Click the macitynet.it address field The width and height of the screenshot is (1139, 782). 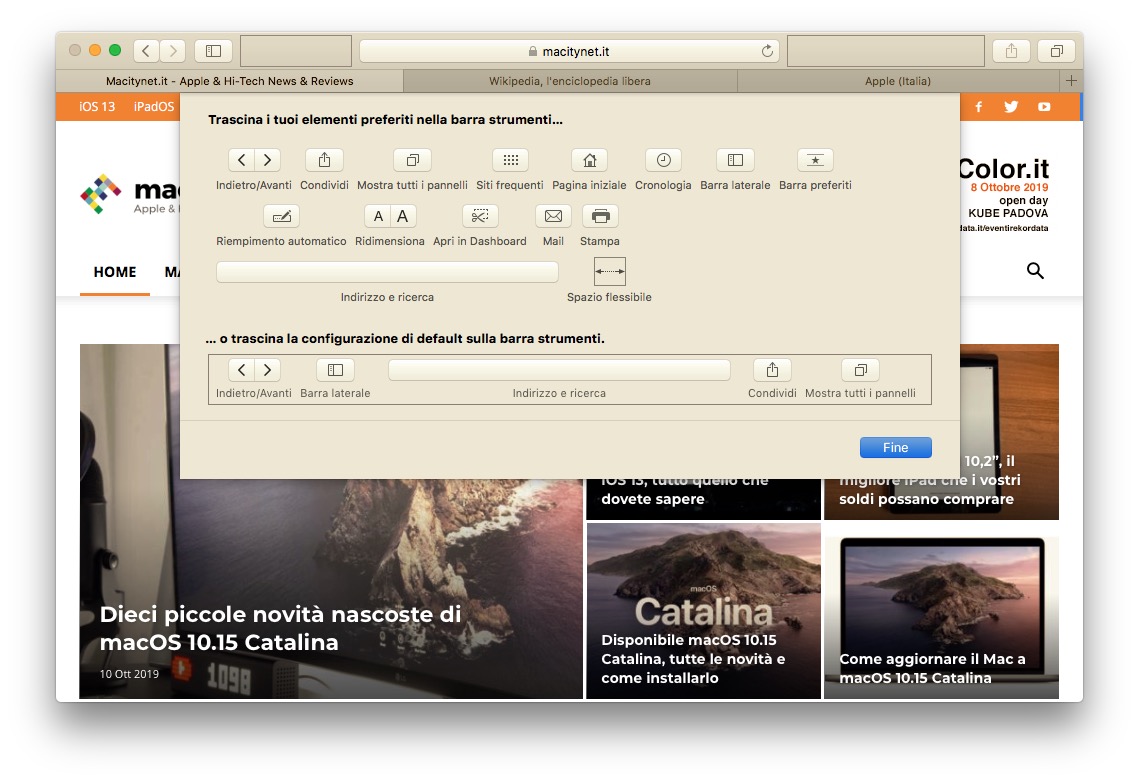pyautogui.click(x=570, y=51)
